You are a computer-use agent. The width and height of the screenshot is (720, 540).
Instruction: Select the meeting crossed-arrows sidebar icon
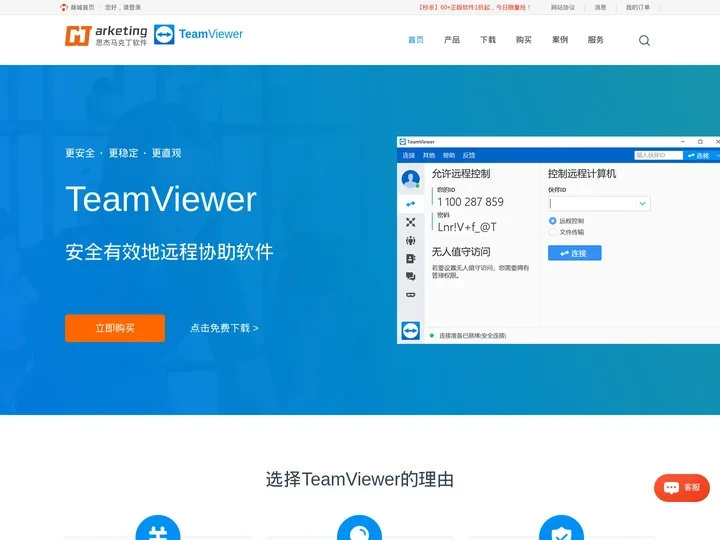click(411, 222)
